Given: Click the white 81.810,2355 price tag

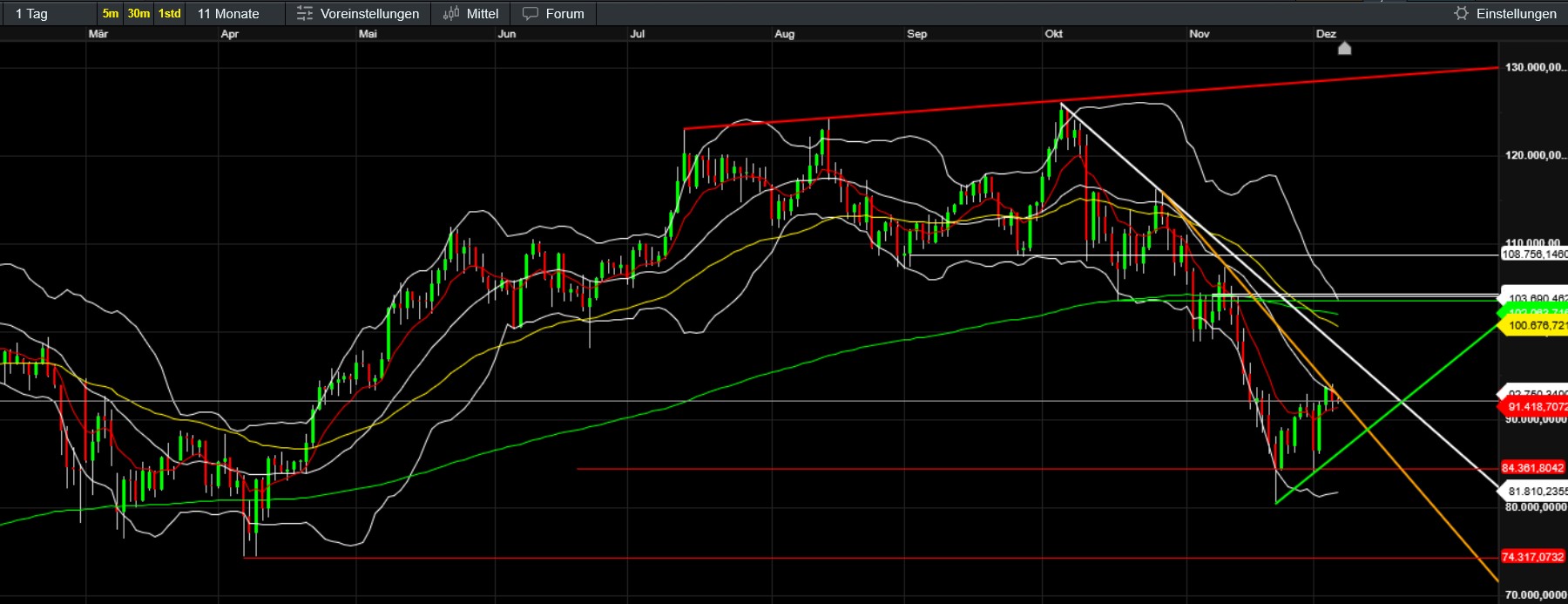Looking at the screenshot, I should tap(1535, 492).
